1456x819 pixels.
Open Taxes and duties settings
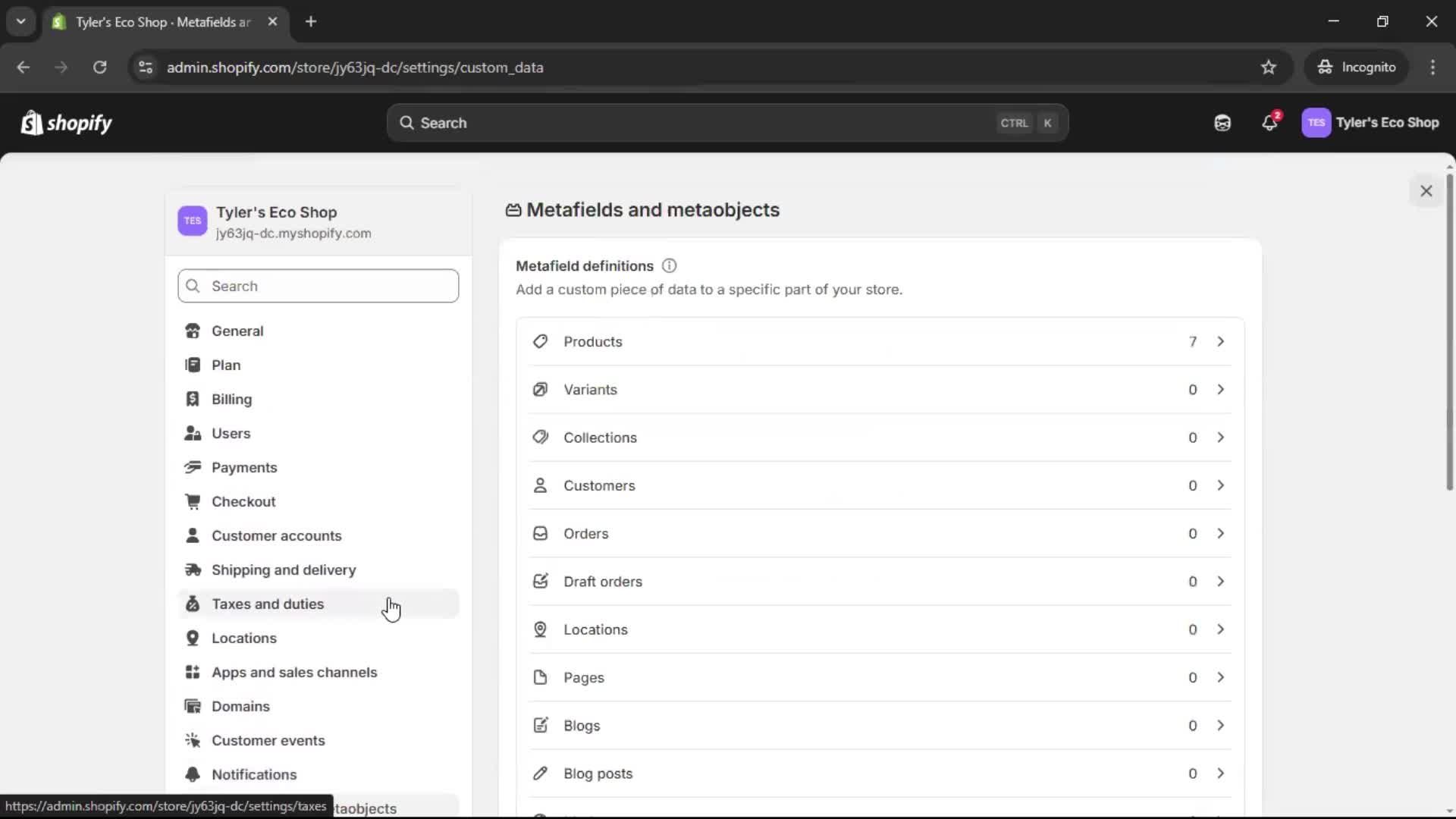point(268,604)
